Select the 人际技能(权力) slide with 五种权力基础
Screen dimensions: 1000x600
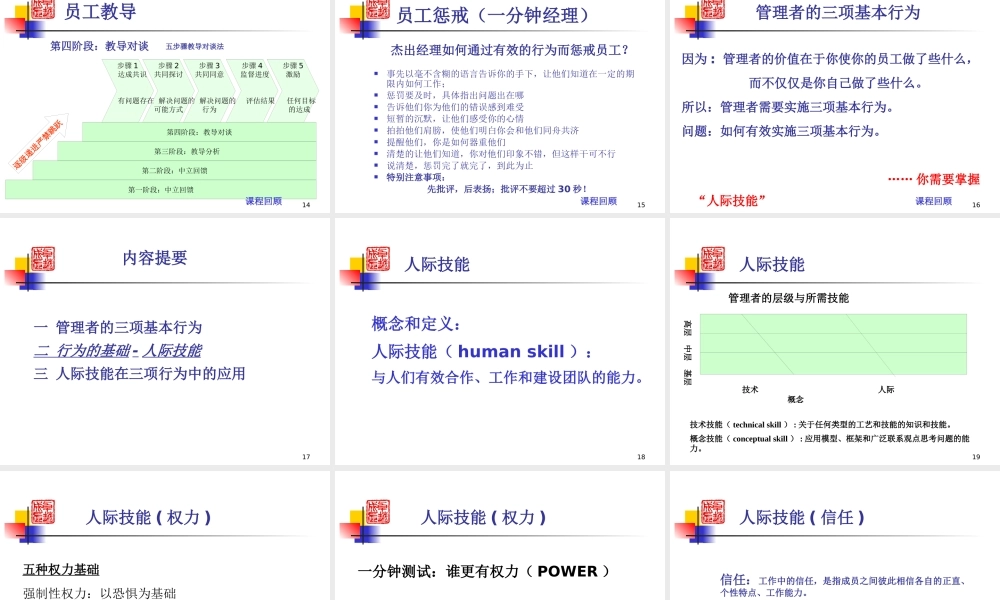(165, 535)
